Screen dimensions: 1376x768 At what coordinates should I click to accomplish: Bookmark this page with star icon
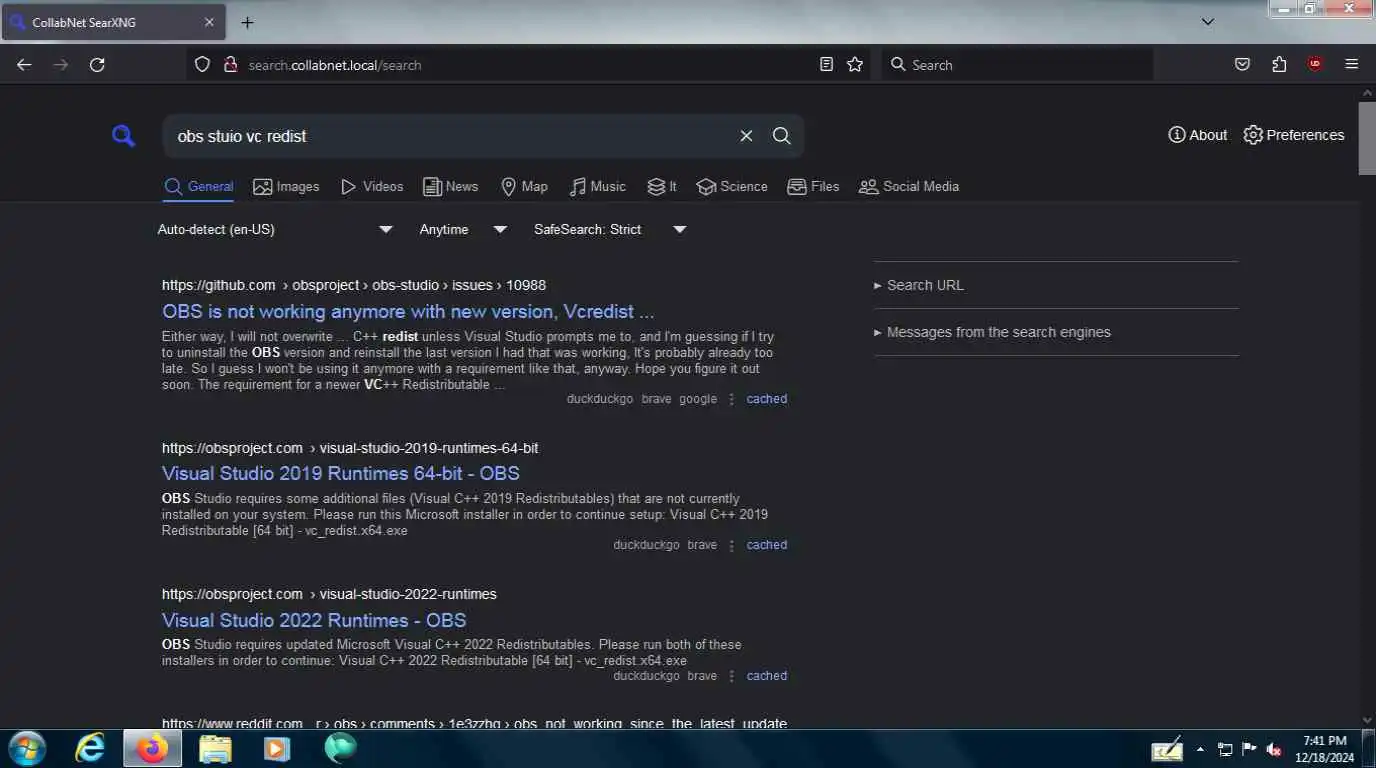[x=855, y=65]
